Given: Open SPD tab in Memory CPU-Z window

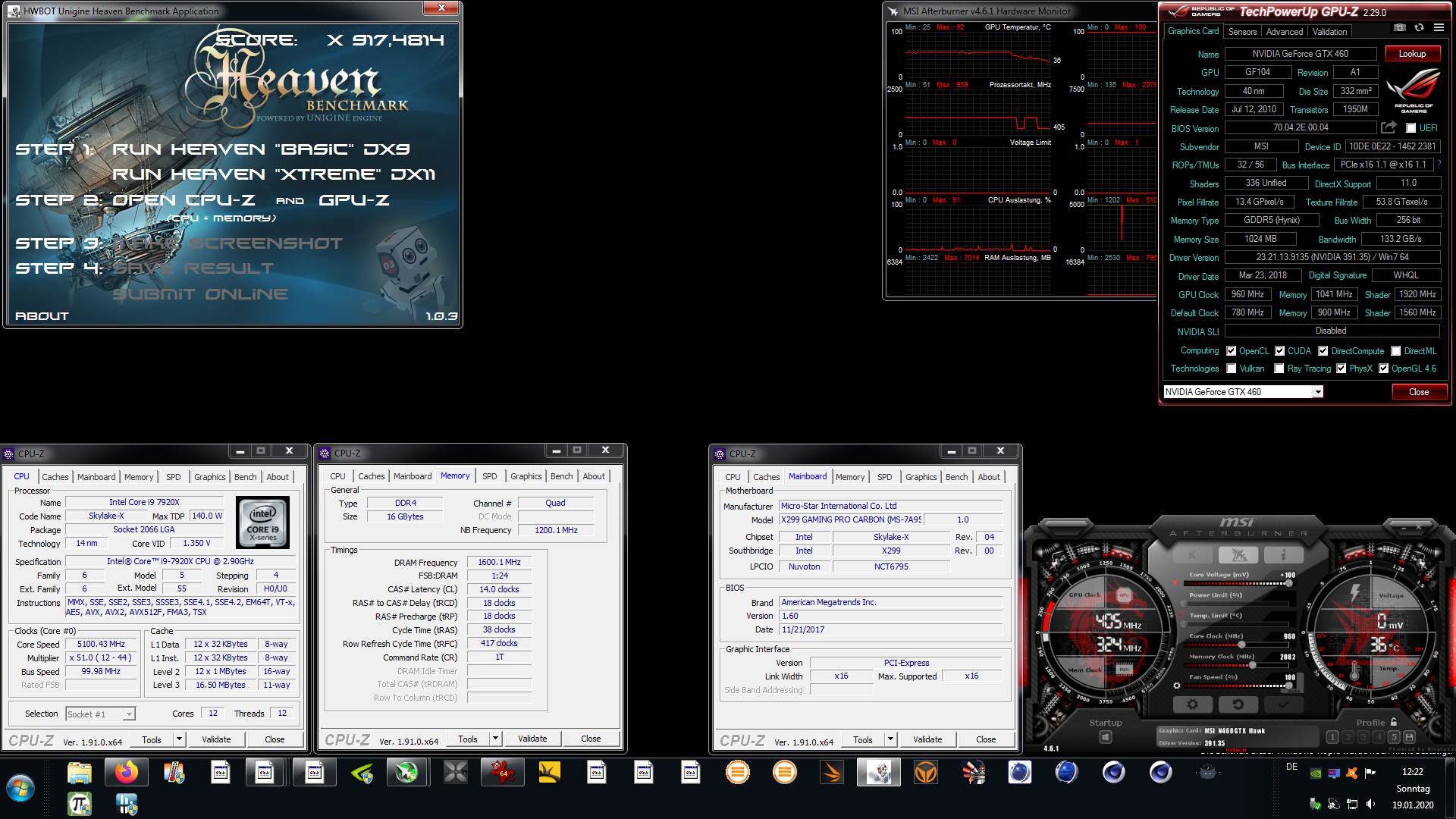Looking at the screenshot, I should coord(490,476).
